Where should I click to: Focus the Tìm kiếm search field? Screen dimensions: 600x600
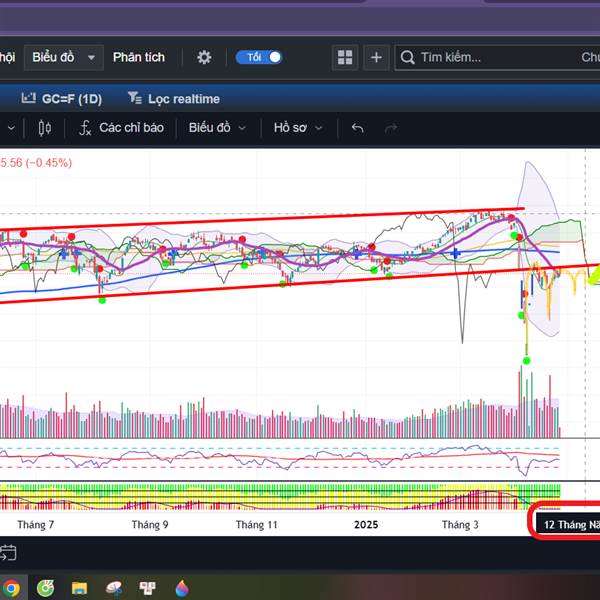[x=497, y=57]
